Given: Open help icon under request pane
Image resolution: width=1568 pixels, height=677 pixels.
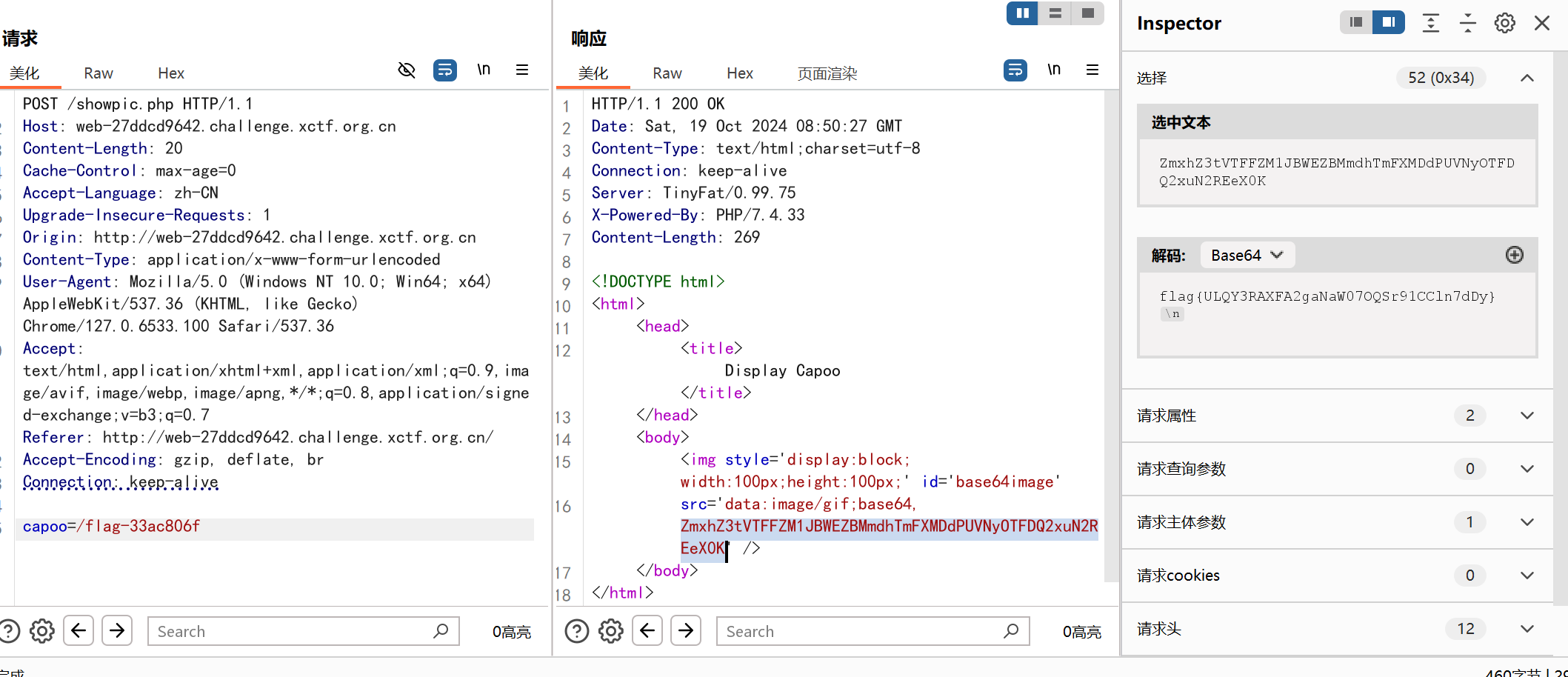Looking at the screenshot, I should click(x=9, y=631).
